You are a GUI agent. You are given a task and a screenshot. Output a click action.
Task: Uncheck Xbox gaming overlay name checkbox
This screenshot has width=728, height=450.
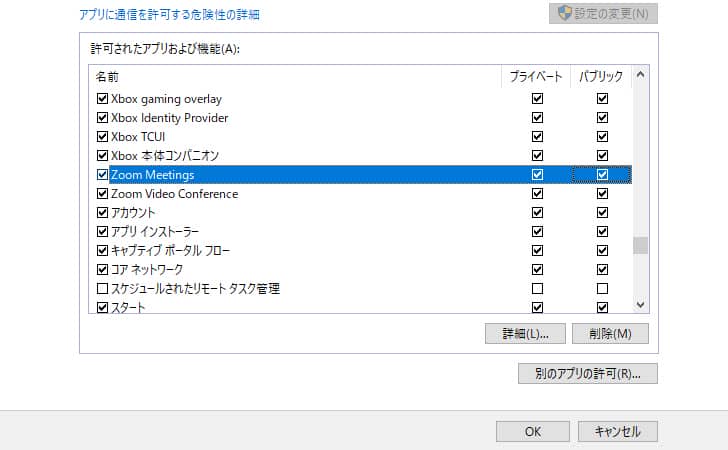102,98
